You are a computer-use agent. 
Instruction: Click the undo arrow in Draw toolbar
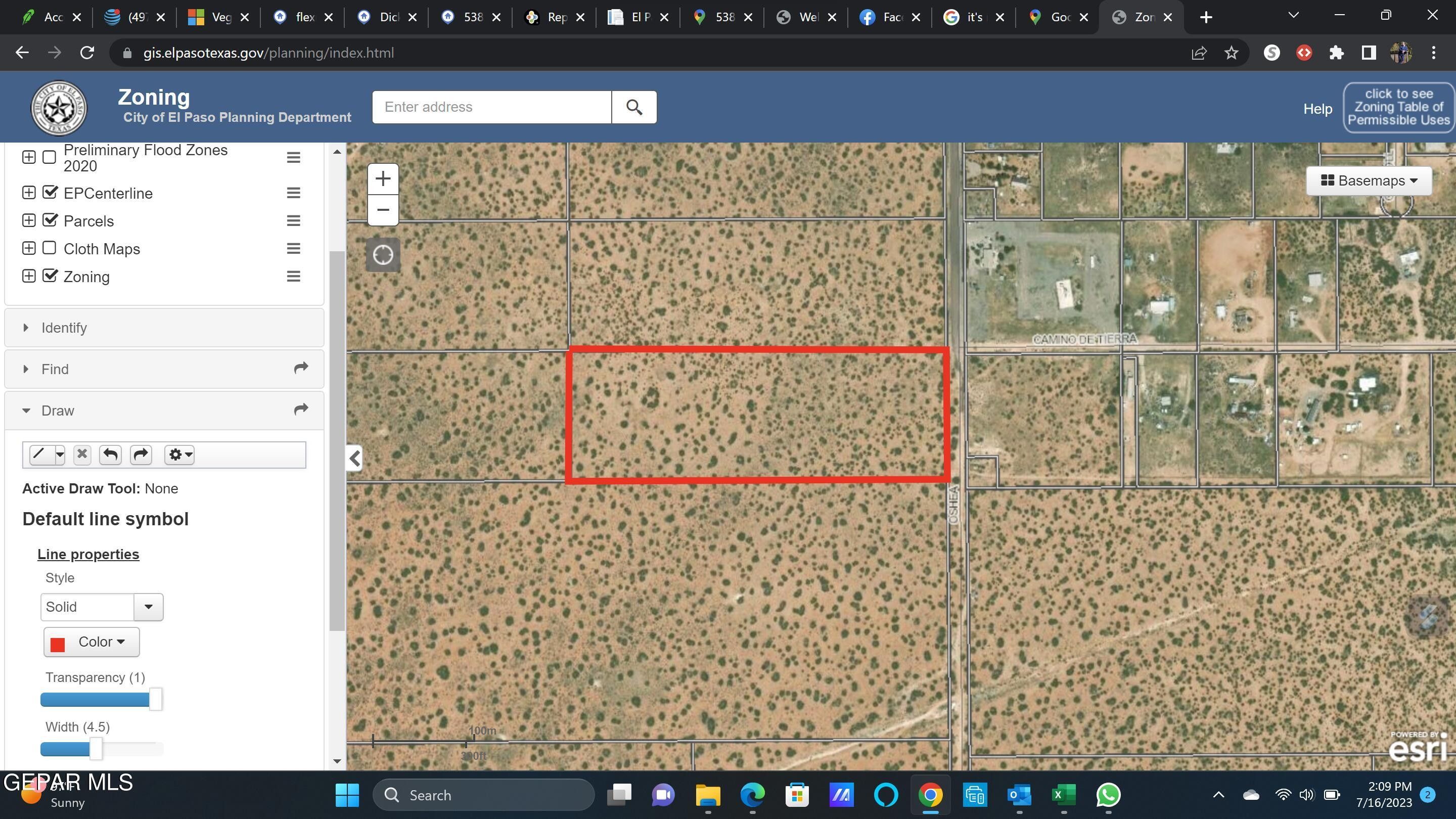point(110,454)
